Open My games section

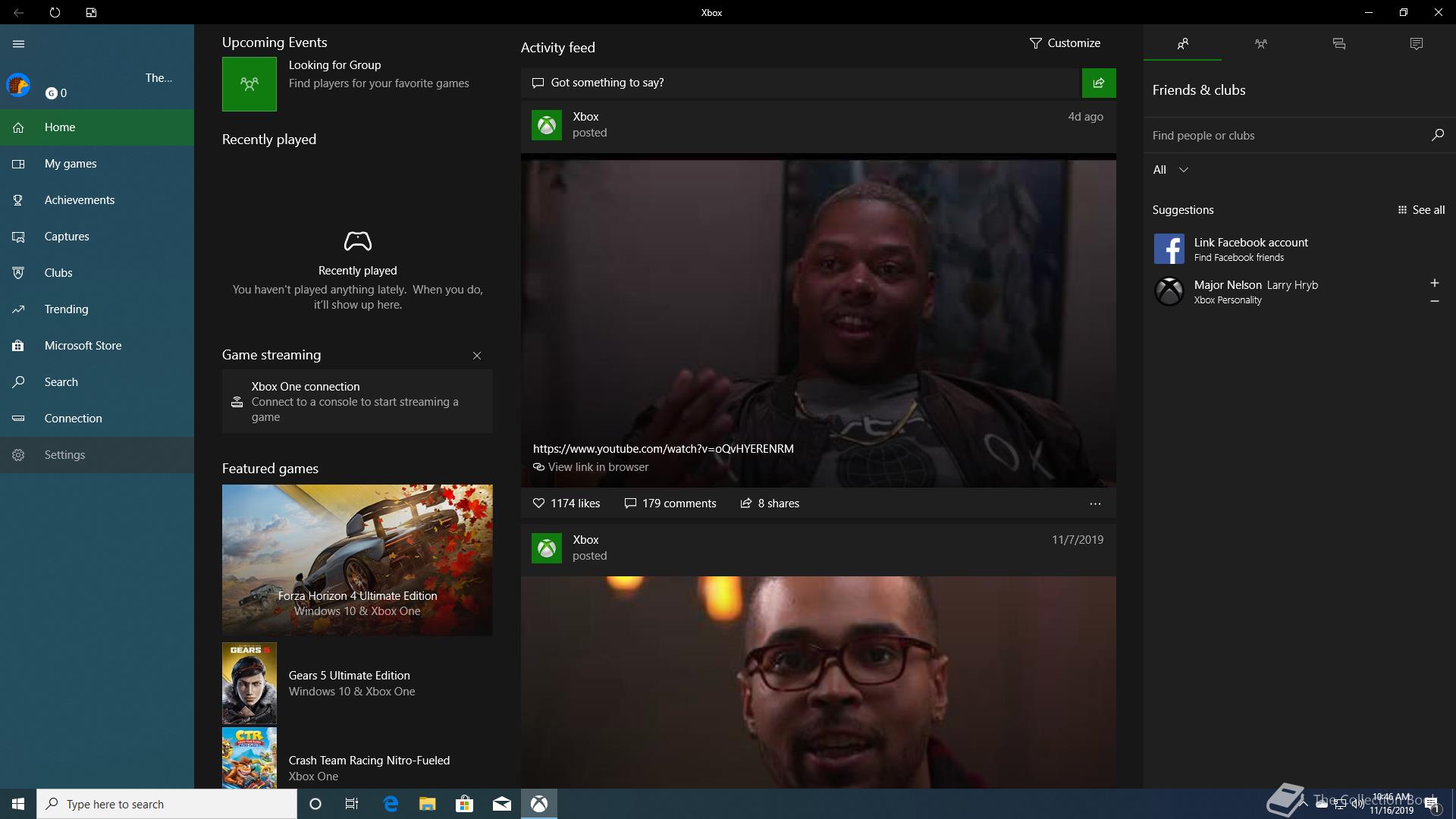tap(97, 164)
